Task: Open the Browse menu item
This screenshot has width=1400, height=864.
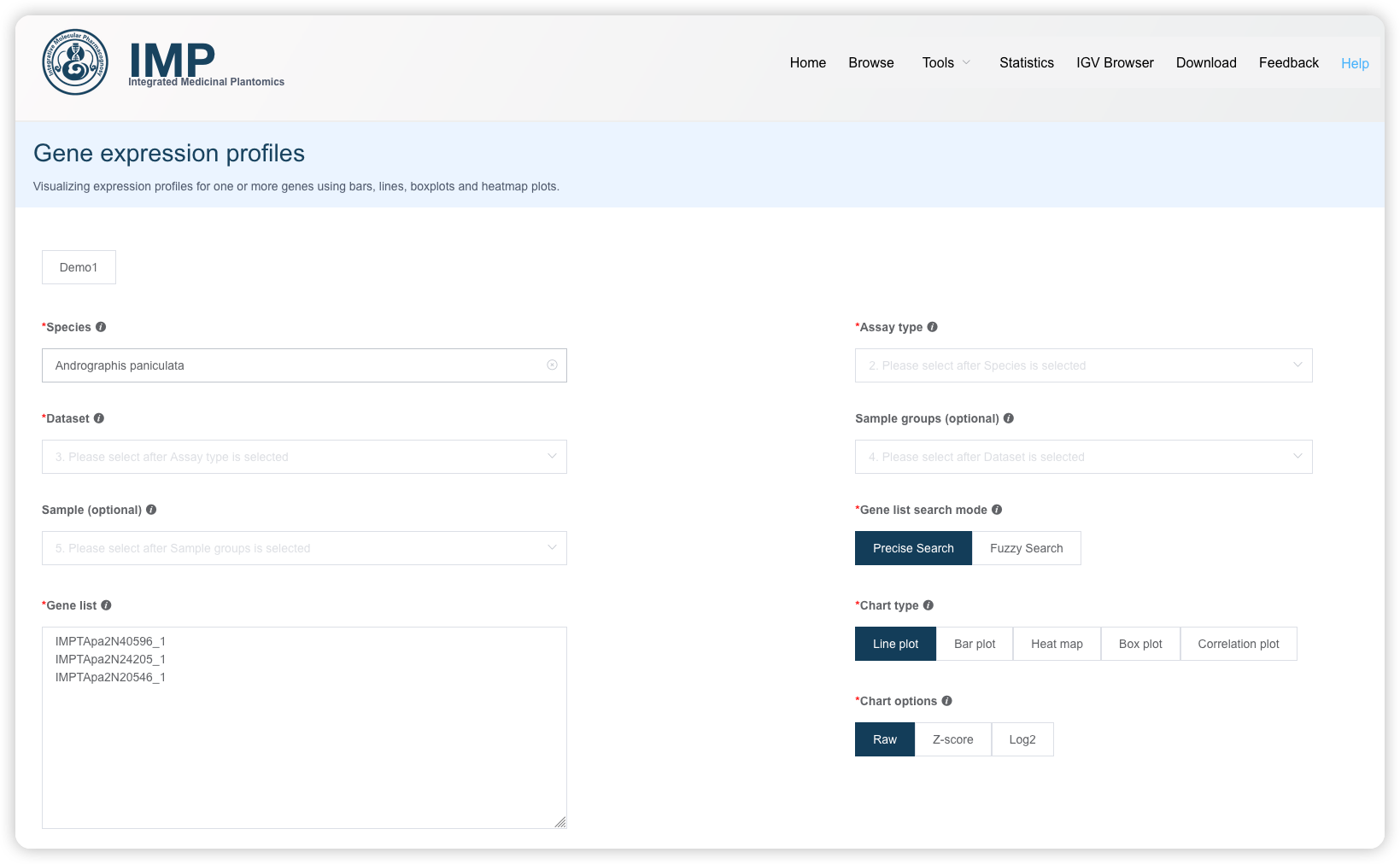Action: coord(871,62)
